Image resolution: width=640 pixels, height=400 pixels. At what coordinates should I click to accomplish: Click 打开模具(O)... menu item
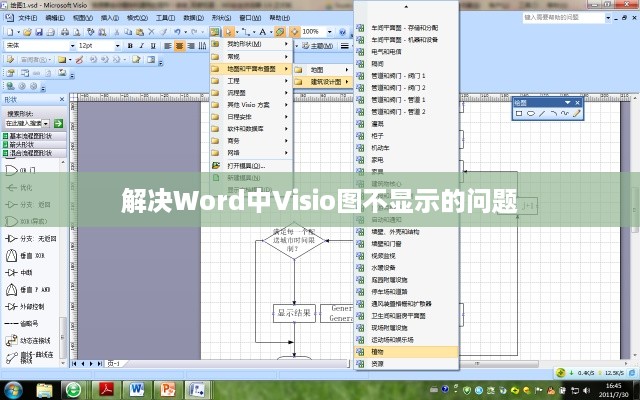tap(251, 166)
